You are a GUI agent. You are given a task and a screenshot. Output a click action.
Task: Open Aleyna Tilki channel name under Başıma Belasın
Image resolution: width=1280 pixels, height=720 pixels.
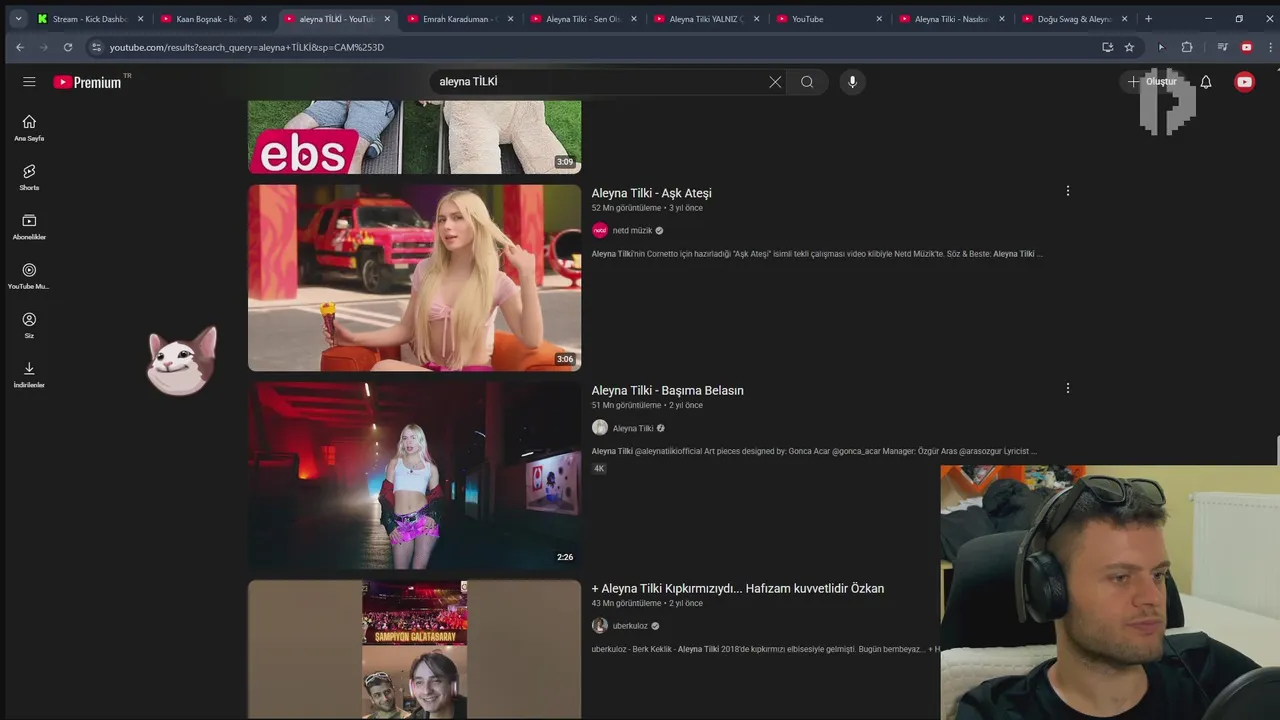point(633,428)
